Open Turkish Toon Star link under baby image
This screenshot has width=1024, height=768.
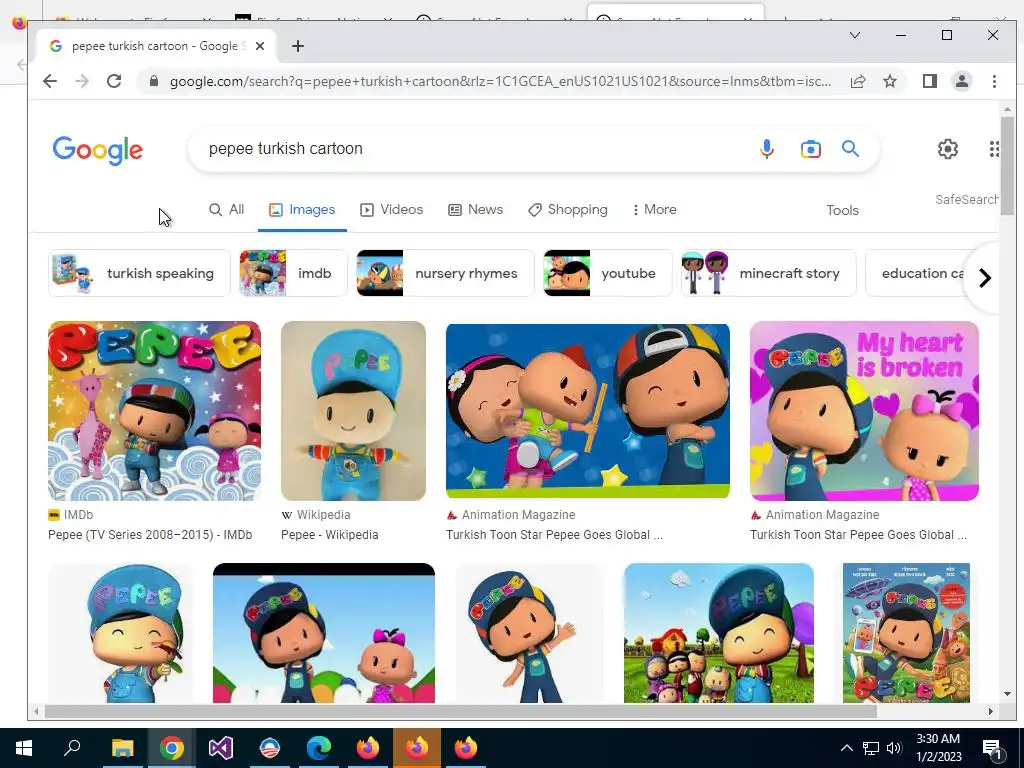tap(554, 535)
